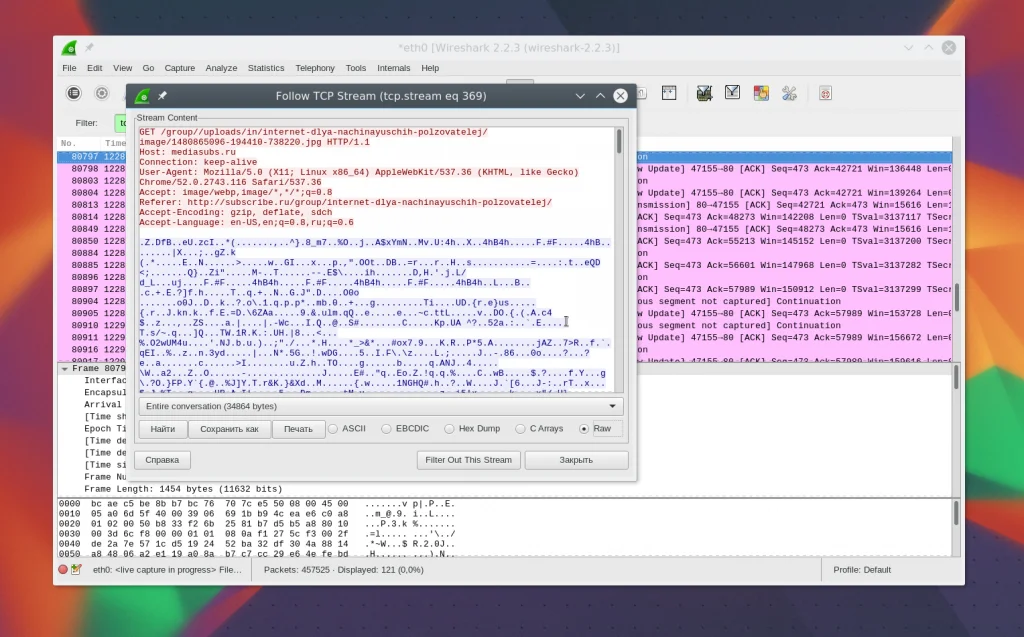The image size is (1024, 637).
Task: Open the capture options toolbar icon
Action: click(x=102, y=93)
